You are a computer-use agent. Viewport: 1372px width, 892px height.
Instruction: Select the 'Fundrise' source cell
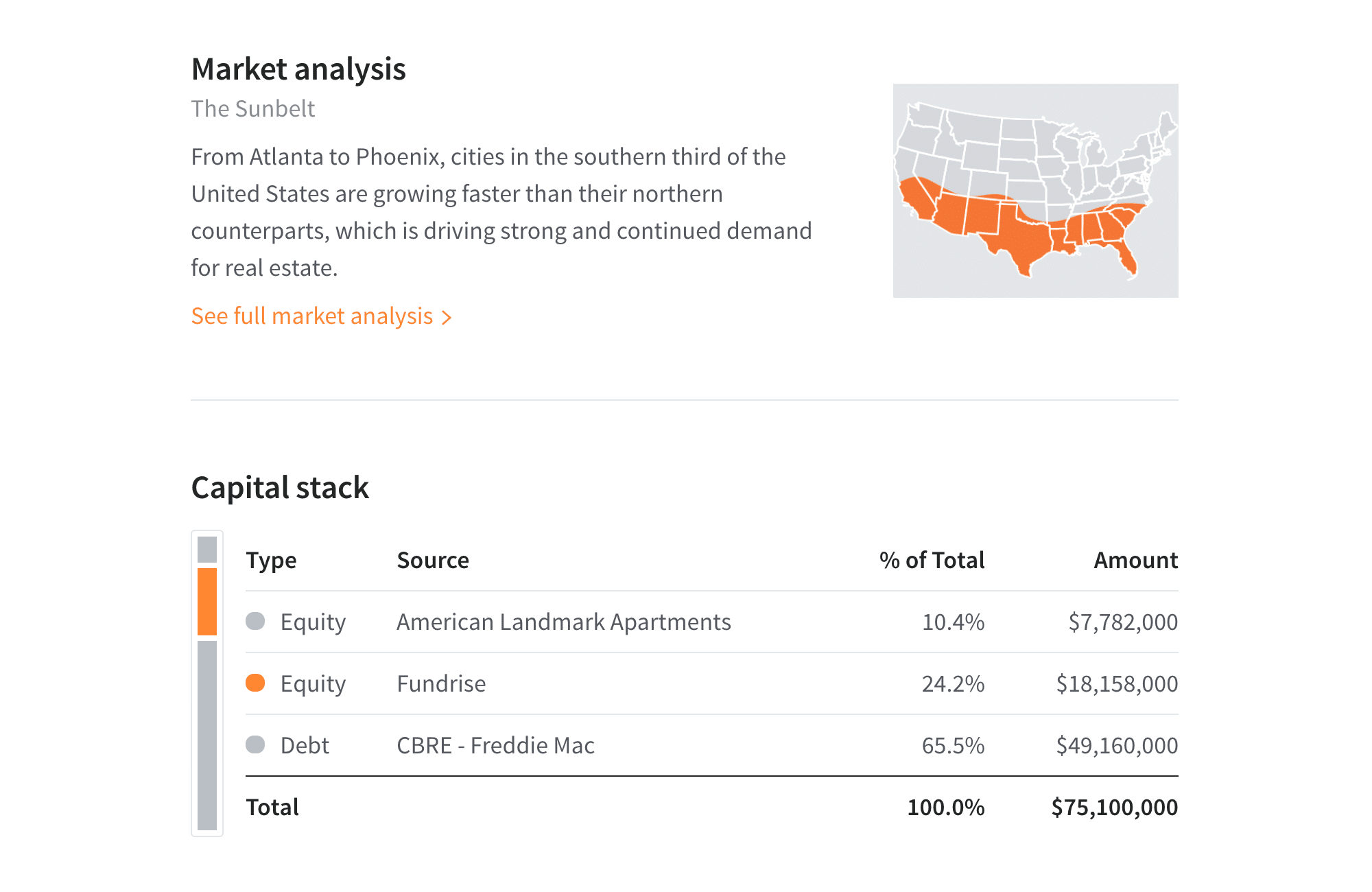(441, 684)
